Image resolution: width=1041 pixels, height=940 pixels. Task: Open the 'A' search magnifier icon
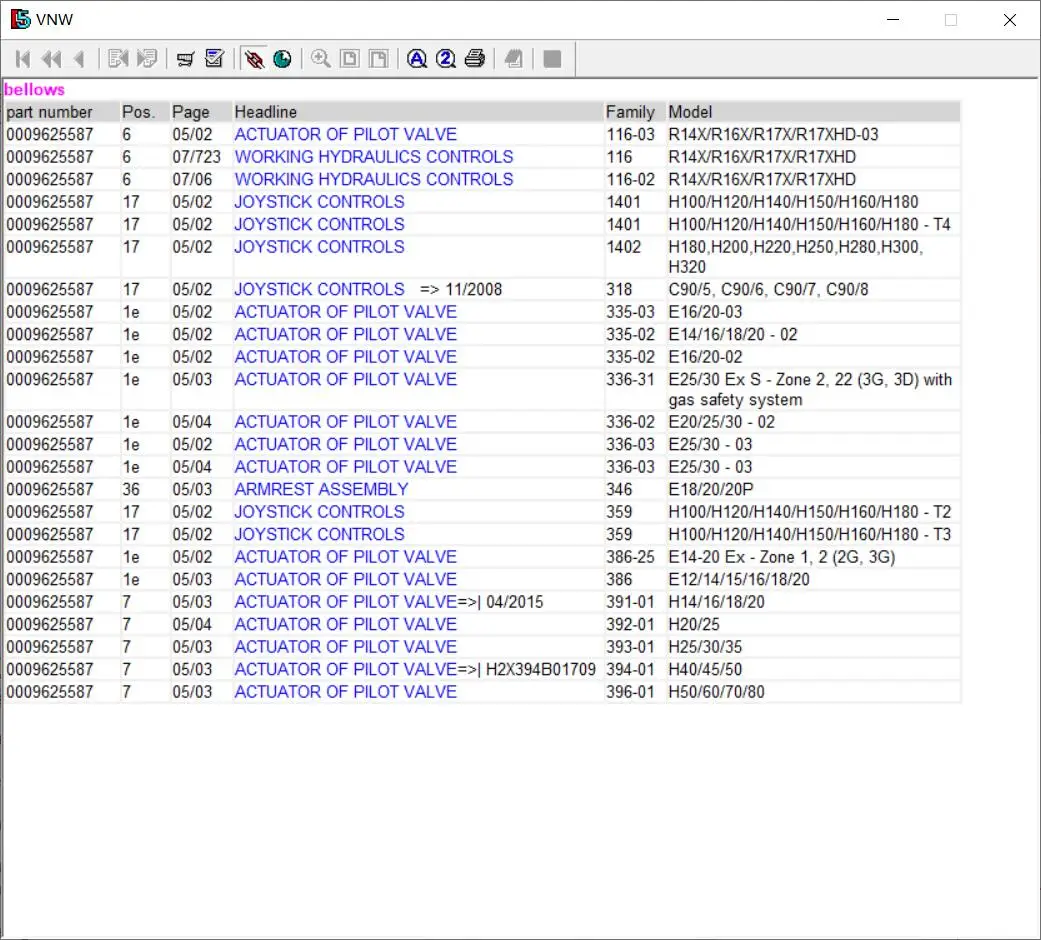pos(417,60)
